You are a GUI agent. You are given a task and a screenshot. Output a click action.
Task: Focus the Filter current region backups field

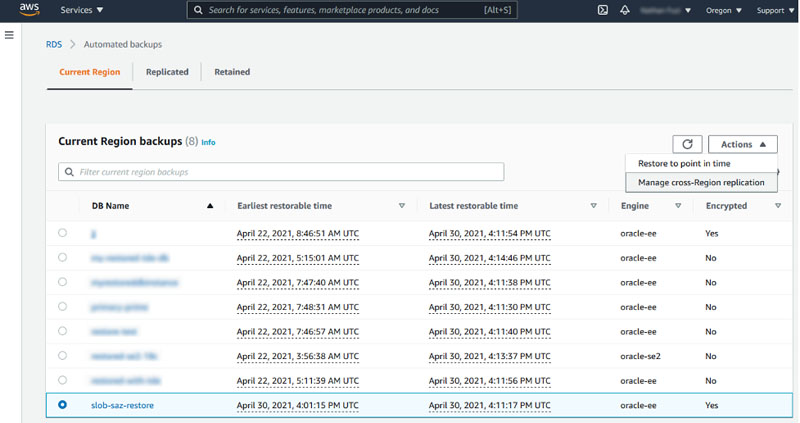click(281, 172)
